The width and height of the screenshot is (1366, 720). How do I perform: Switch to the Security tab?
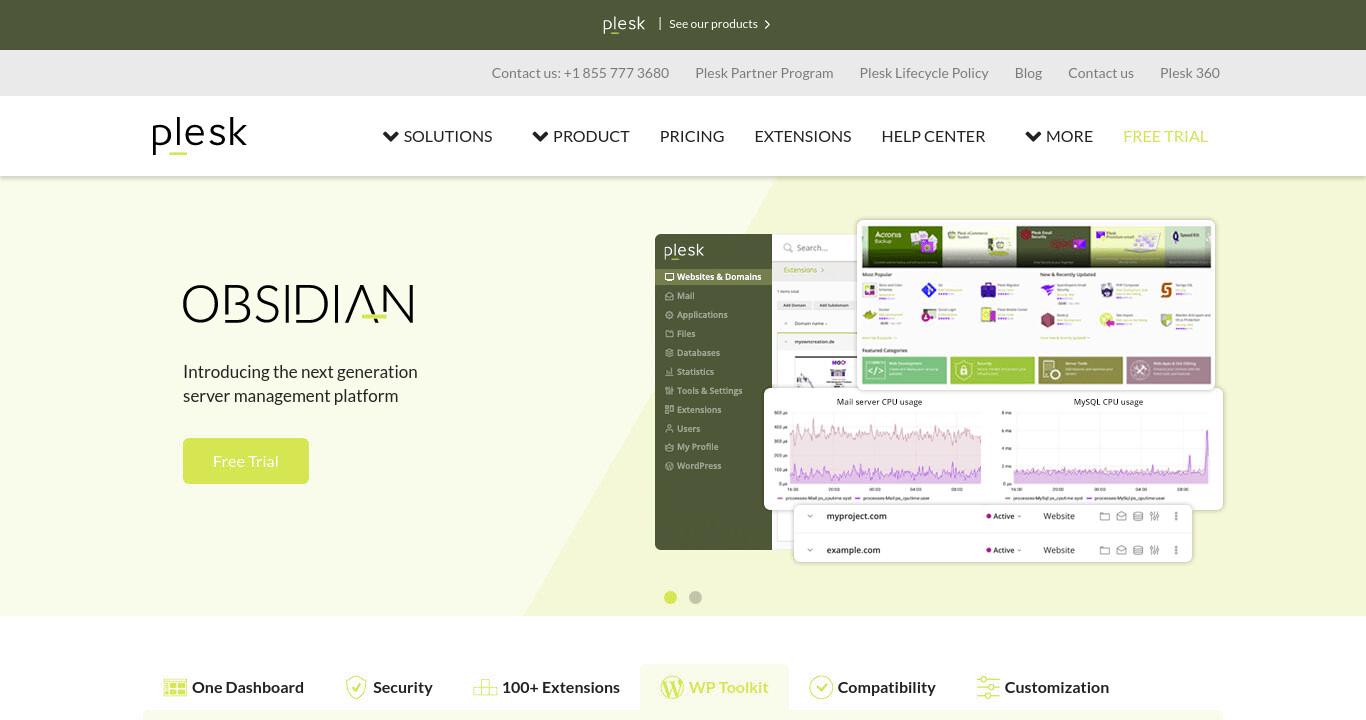388,687
